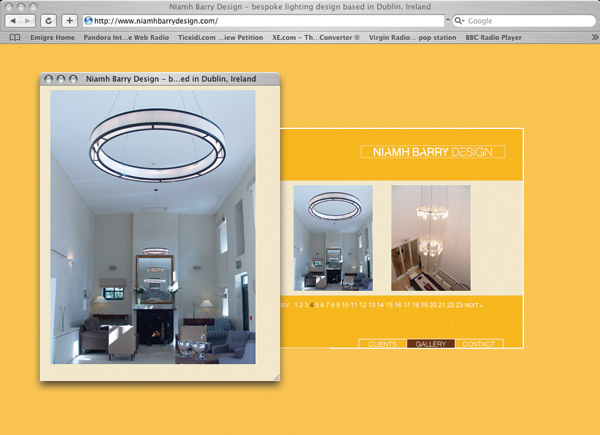This screenshot has height=435, width=600.
Task: Click the NEXT gallery link
Action: point(473,305)
